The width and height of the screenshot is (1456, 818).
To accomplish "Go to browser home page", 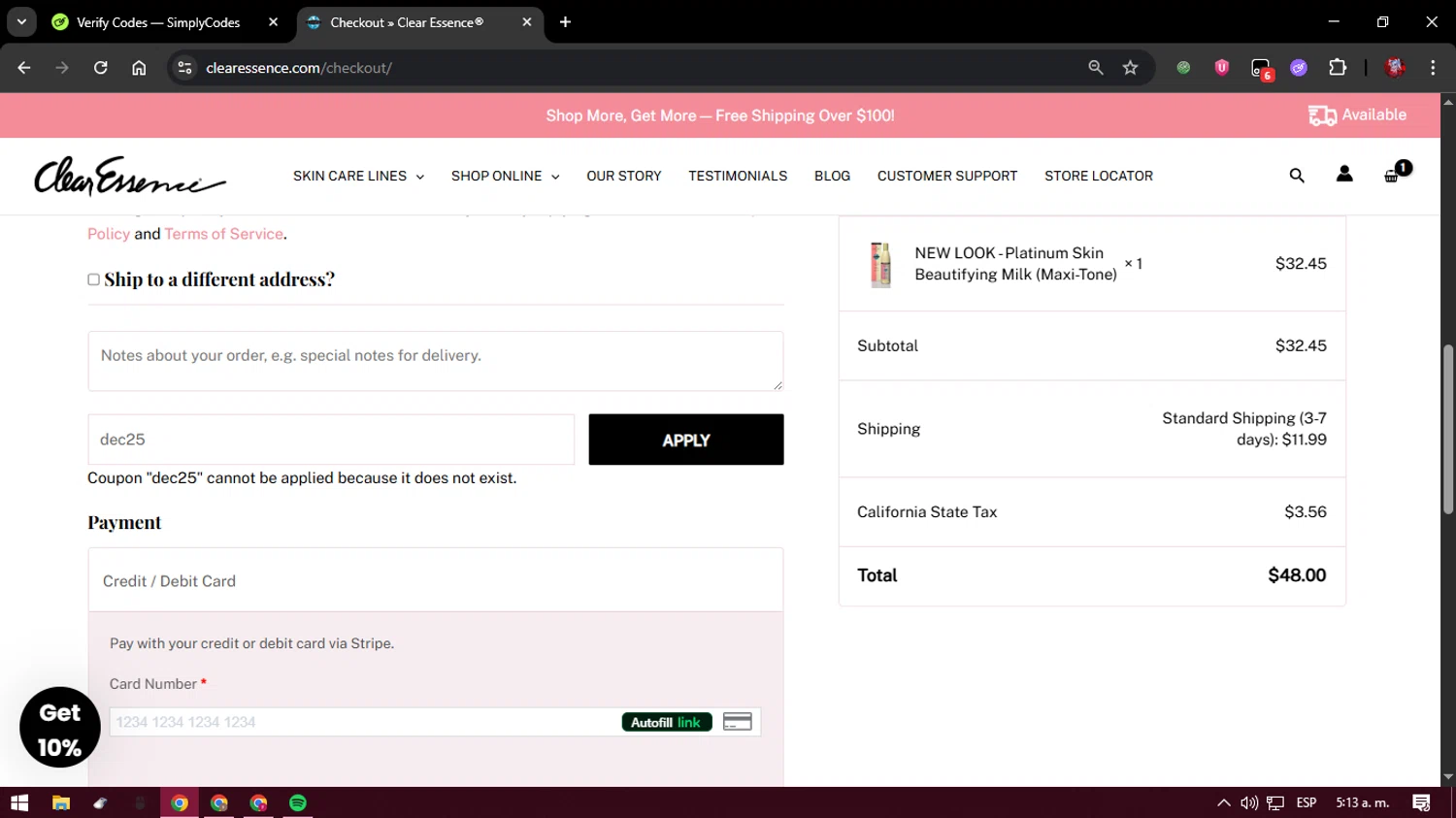I will pyautogui.click(x=139, y=68).
